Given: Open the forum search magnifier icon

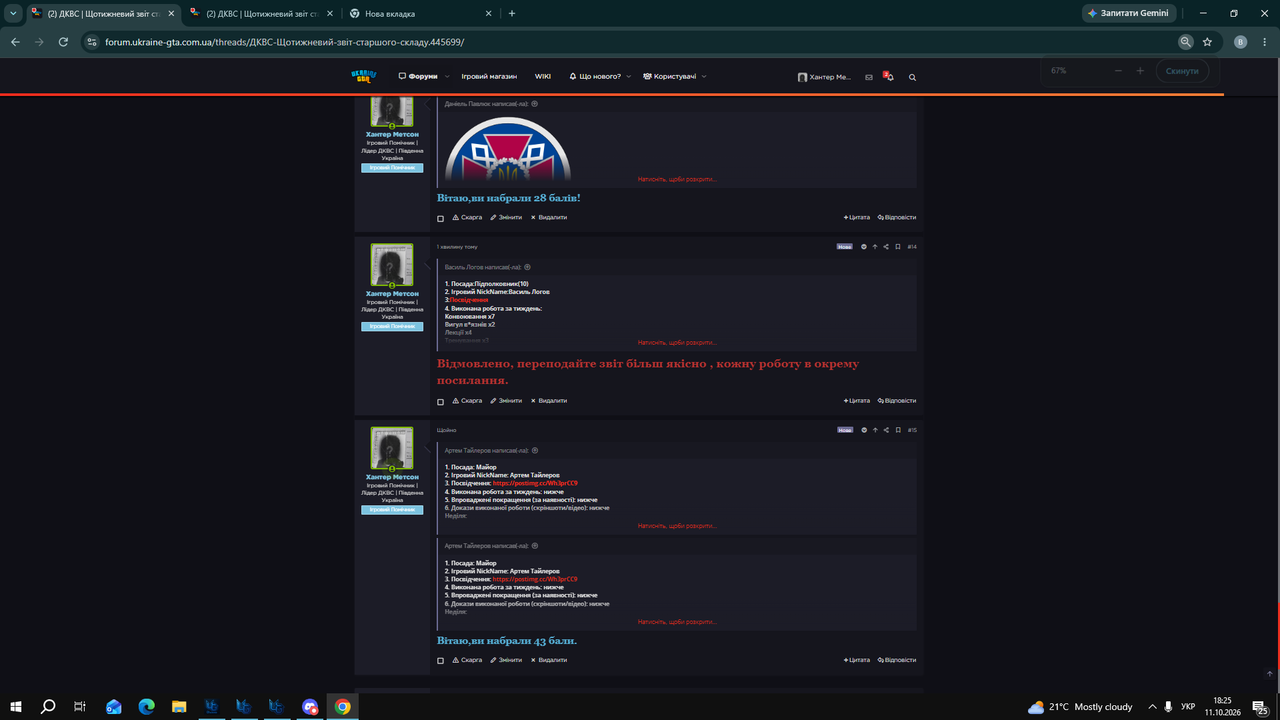Looking at the screenshot, I should point(912,77).
